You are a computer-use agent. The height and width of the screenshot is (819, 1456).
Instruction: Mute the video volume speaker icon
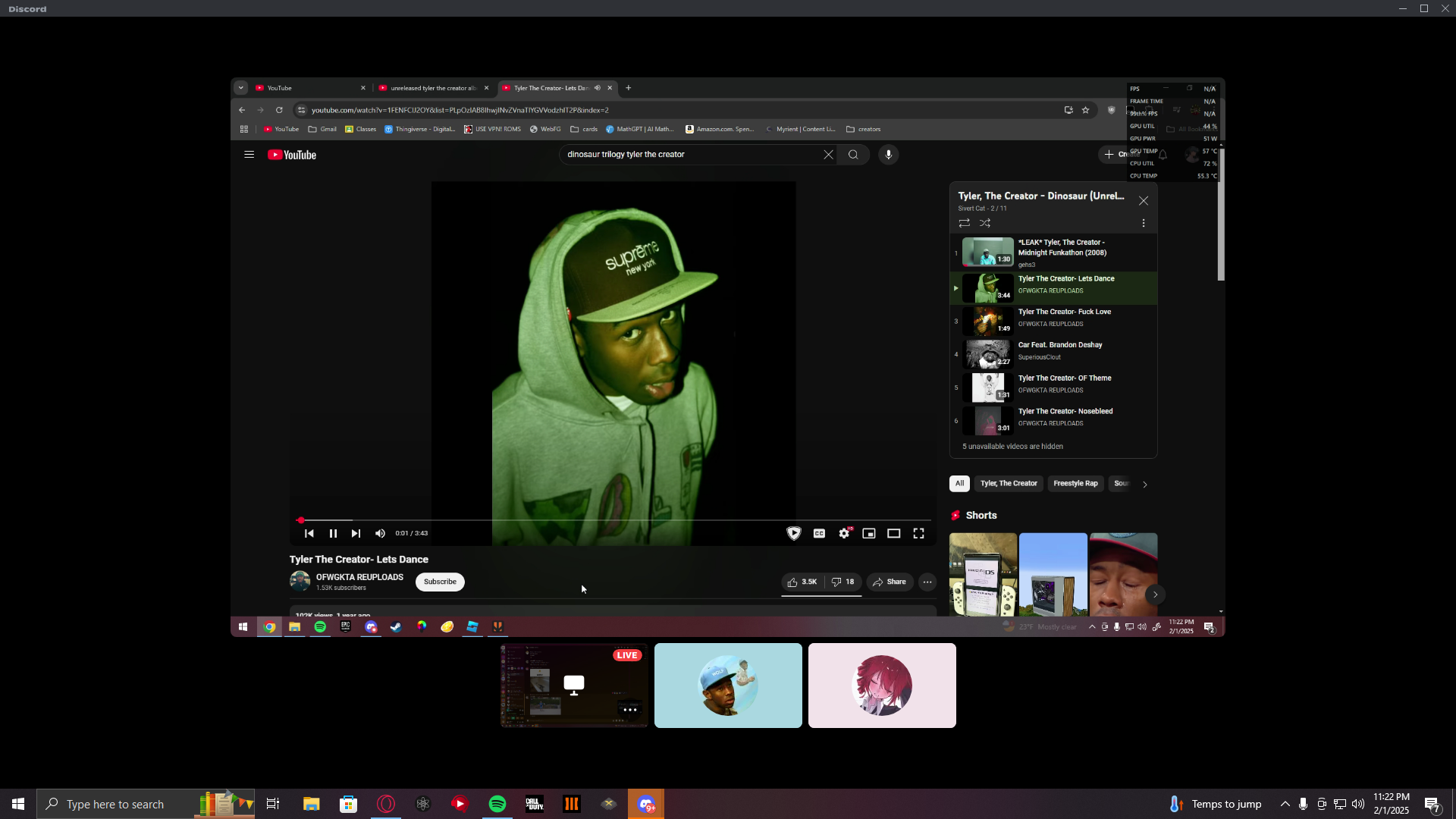pos(380,534)
